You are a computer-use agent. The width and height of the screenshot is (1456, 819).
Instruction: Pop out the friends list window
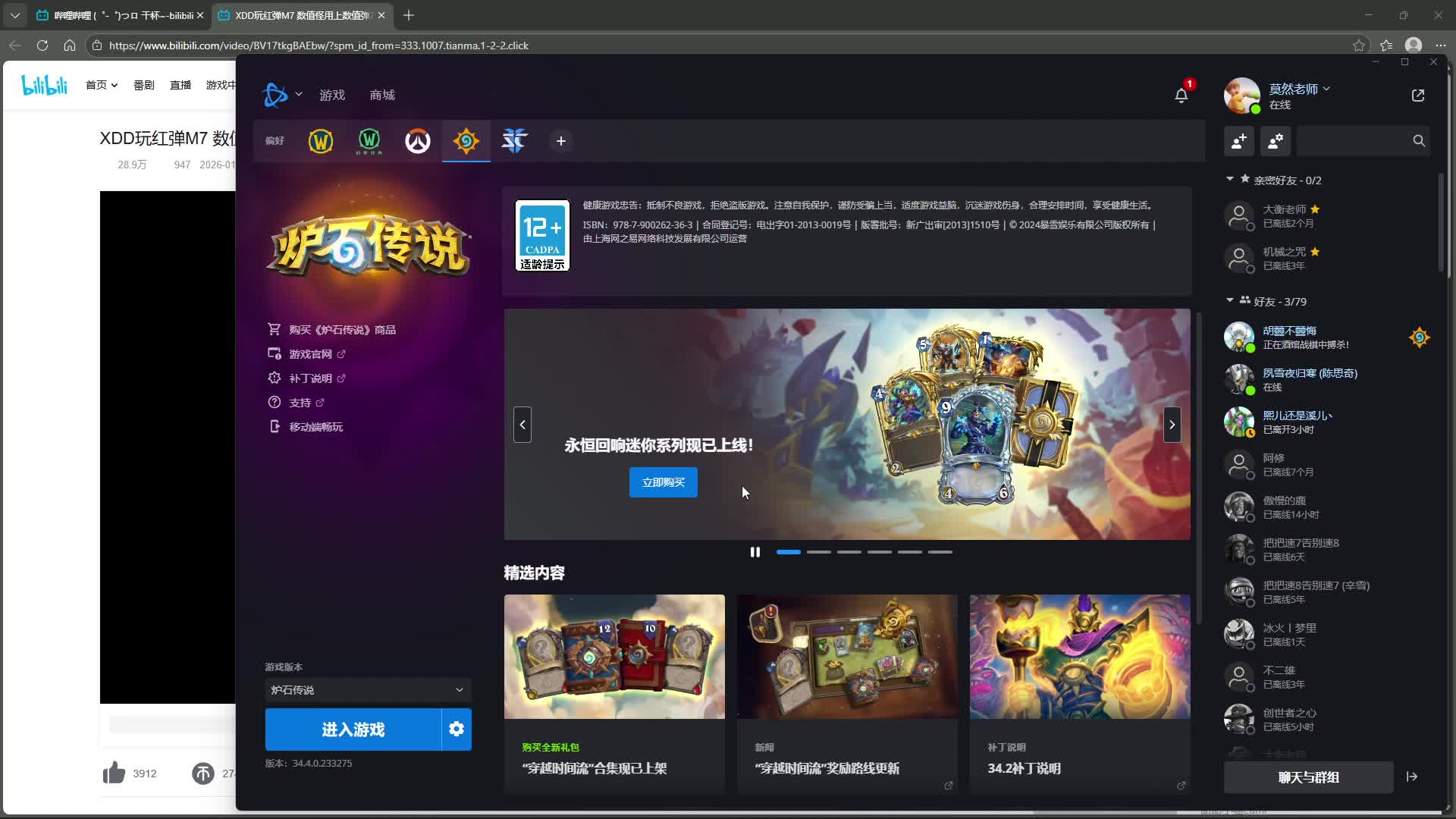click(1417, 96)
